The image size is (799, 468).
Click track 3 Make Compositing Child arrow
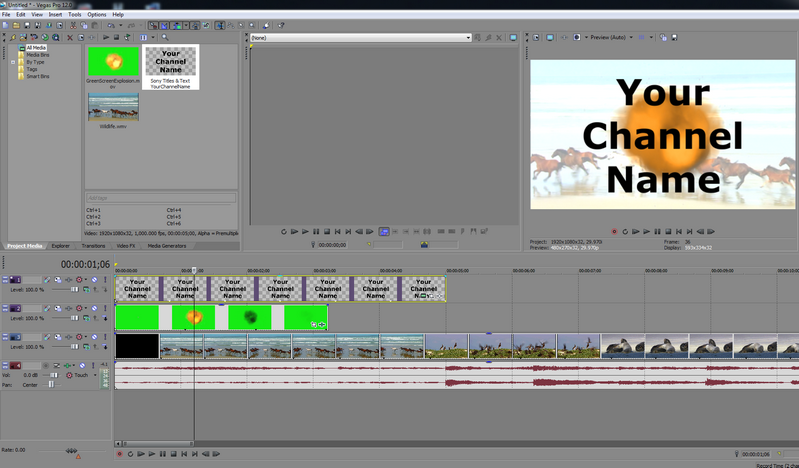tap(105, 347)
